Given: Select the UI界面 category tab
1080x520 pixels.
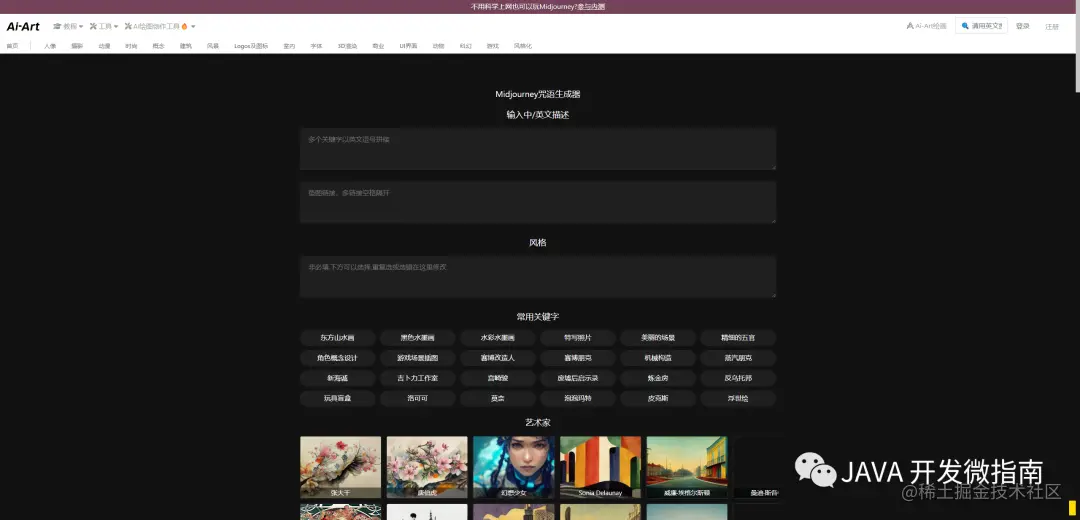Looking at the screenshot, I should click(x=408, y=46).
